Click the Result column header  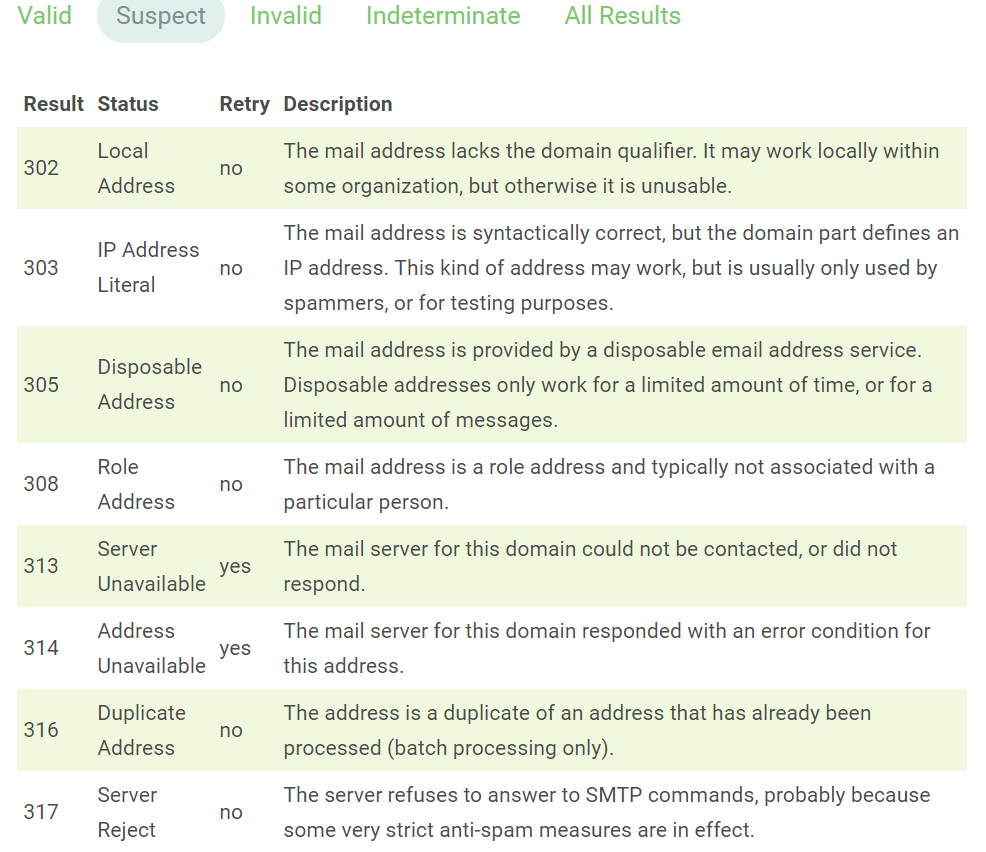54,104
